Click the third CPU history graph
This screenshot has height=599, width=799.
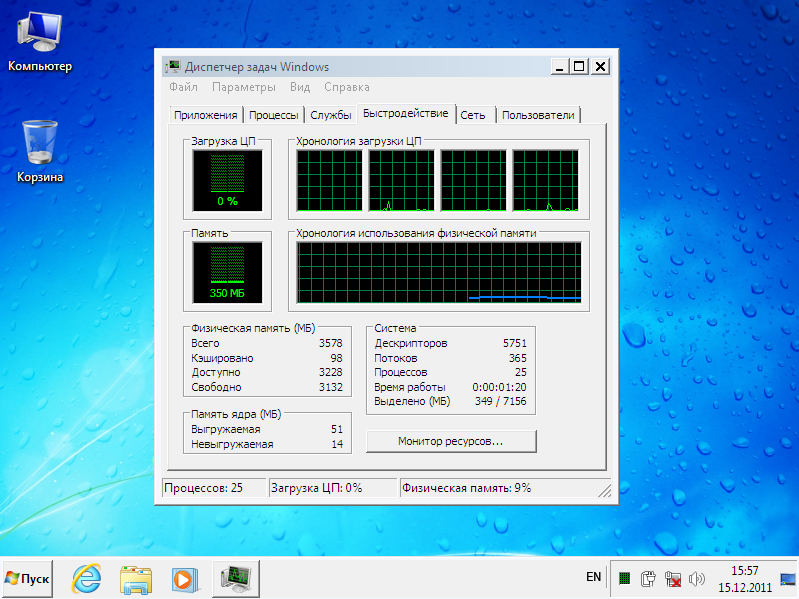pyautogui.click(x=473, y=180)
